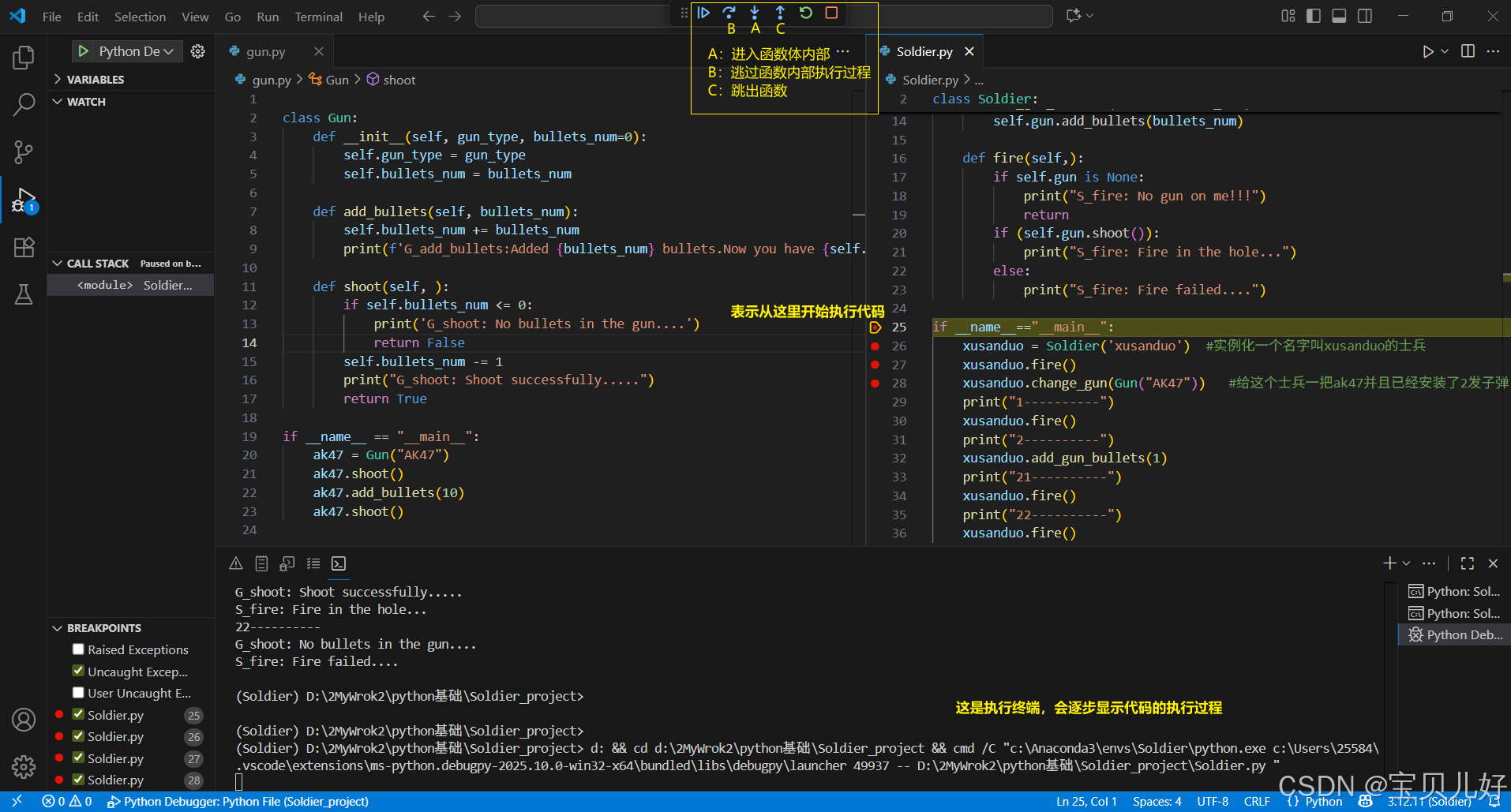Close the Soldier.py tab
Image resolution: width=1511 pixels, height=812 pixels.
pos(969,51)
